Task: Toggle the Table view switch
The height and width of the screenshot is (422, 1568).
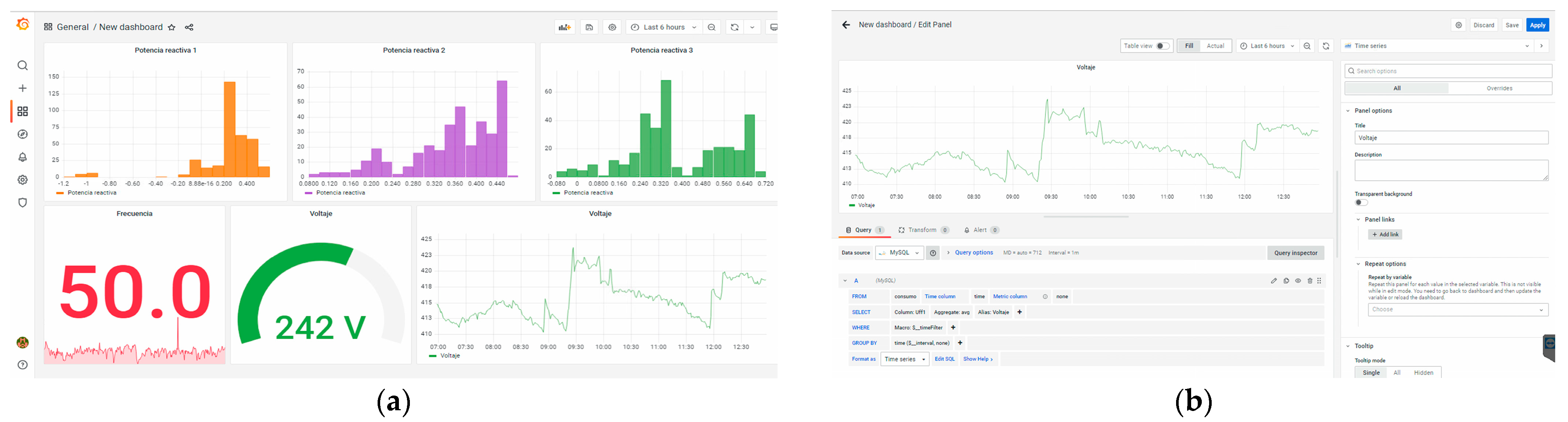Action: point(1163,46)
